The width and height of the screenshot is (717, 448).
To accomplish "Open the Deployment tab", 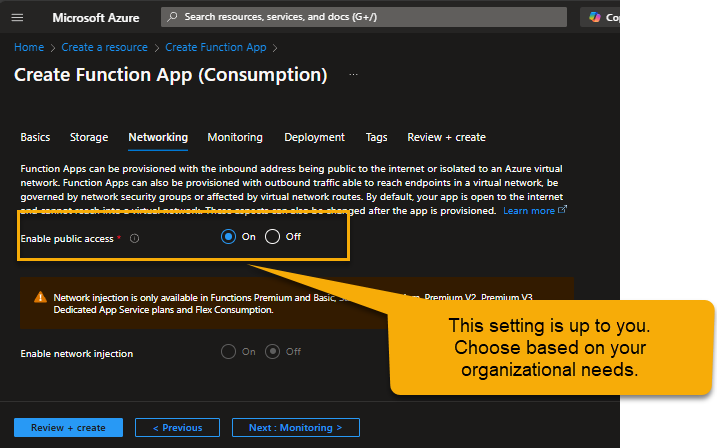I will [315, 137].
